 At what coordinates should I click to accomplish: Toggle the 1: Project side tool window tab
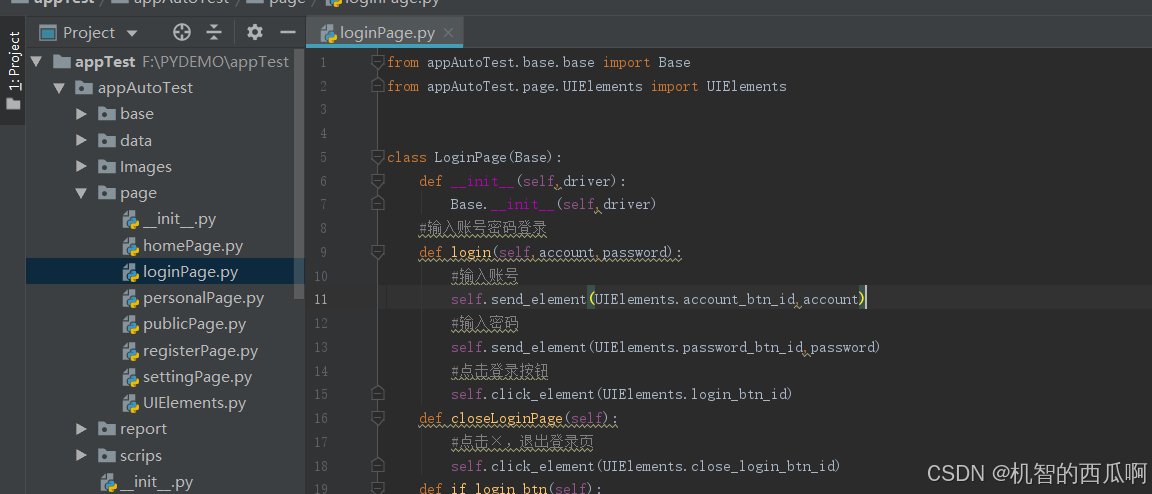[x=13, y=71]
